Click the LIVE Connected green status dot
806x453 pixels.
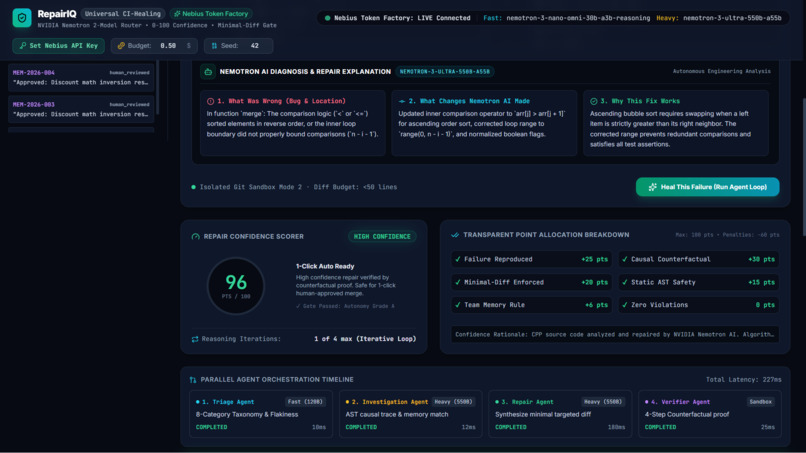click(327, 18)
